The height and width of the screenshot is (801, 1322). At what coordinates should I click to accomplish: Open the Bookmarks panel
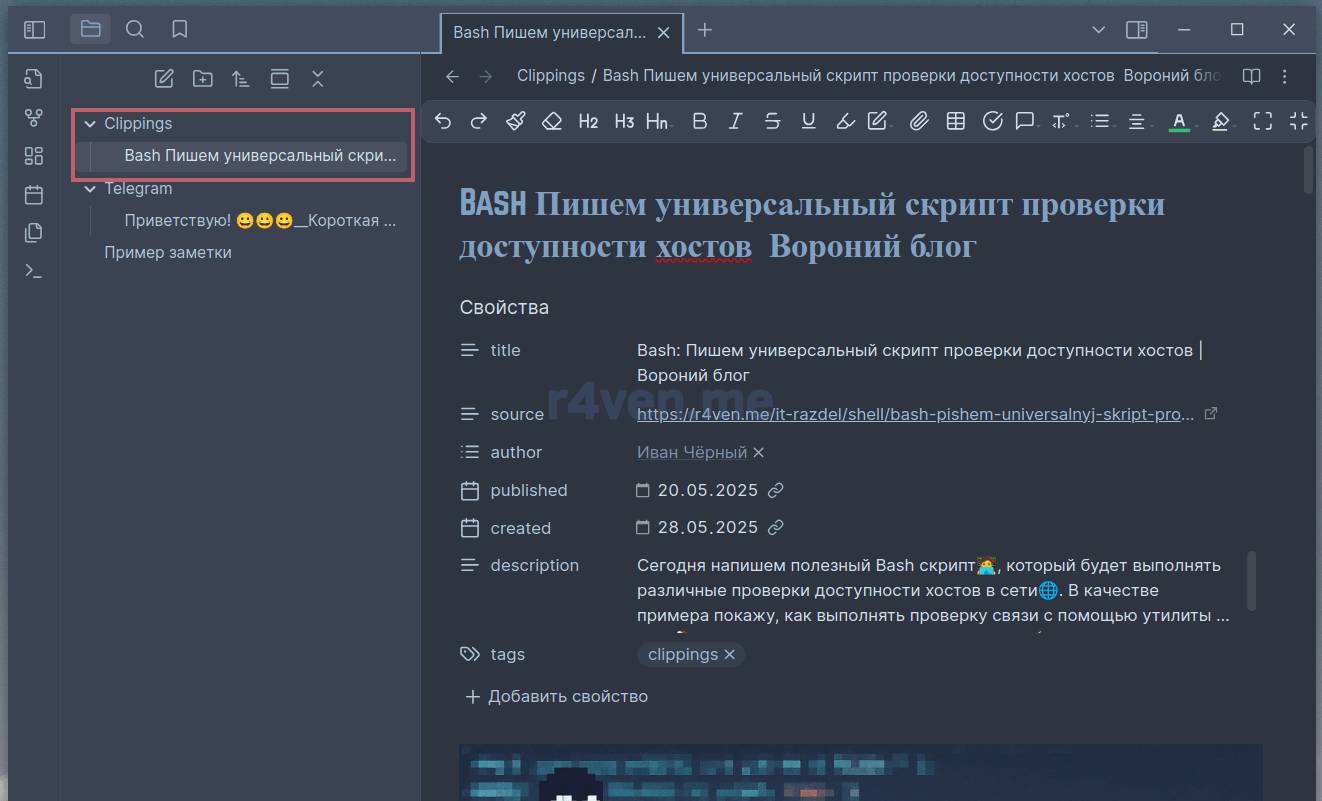[180, 30]
